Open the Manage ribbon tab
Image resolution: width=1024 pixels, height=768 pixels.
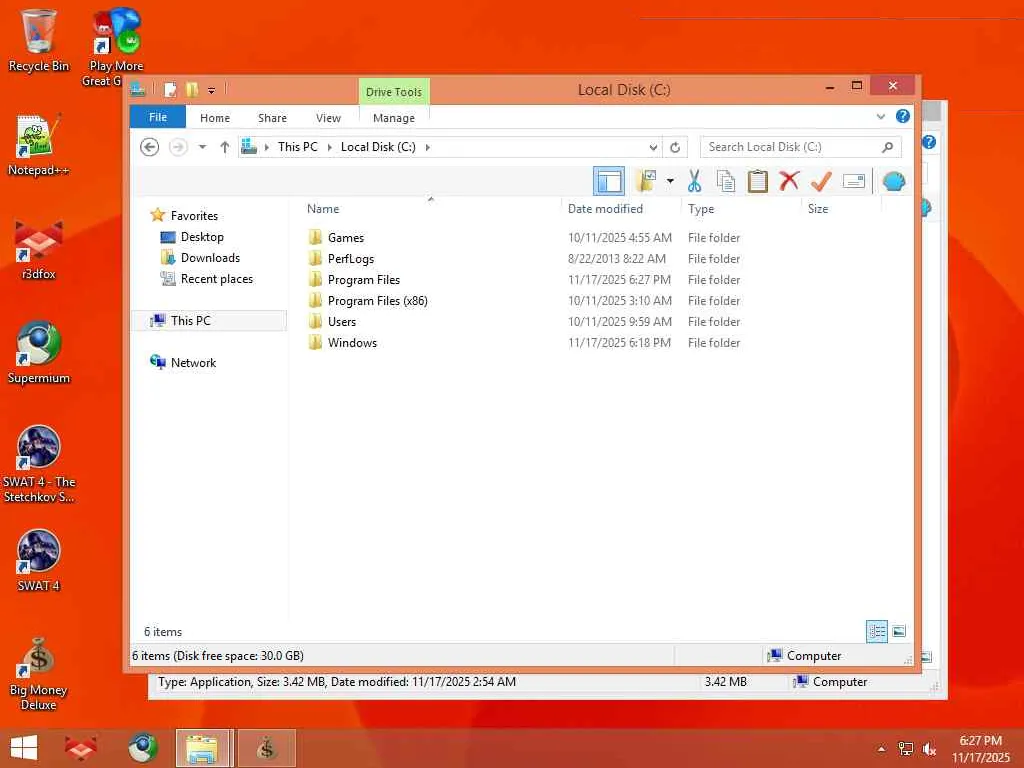point(394,118)
